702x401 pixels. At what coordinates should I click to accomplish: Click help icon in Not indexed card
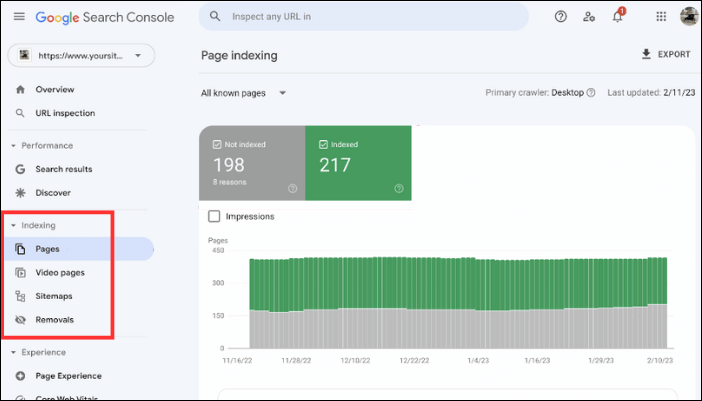(292, 188)
